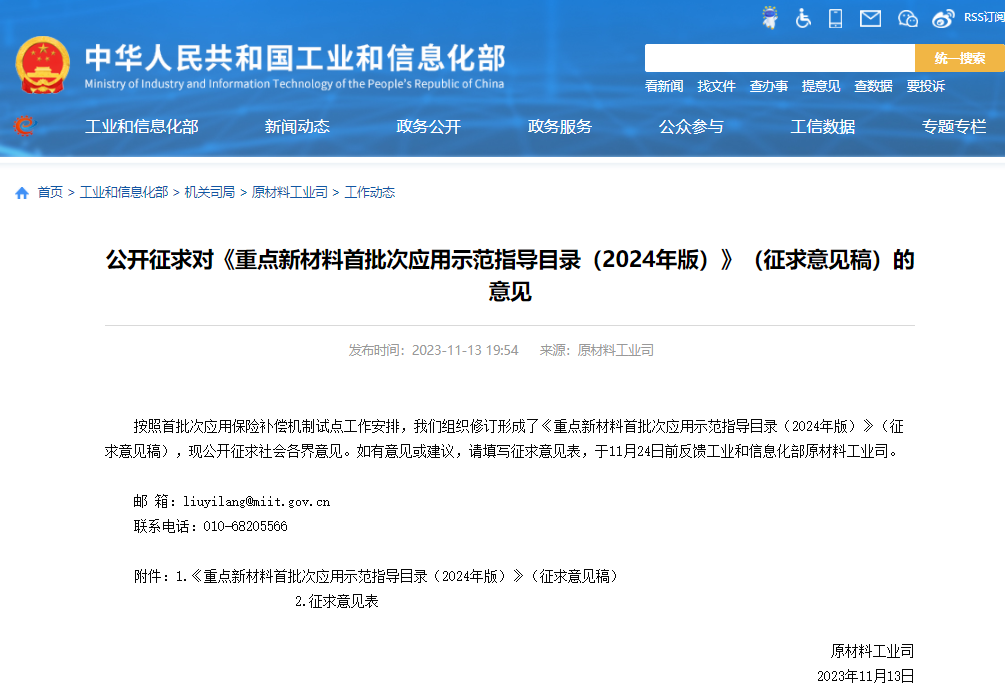Image resolution: width=1005 pixels, height=693 pixels.
Task: Open the 公众参与 navigation menu
Action: [689, 127]
